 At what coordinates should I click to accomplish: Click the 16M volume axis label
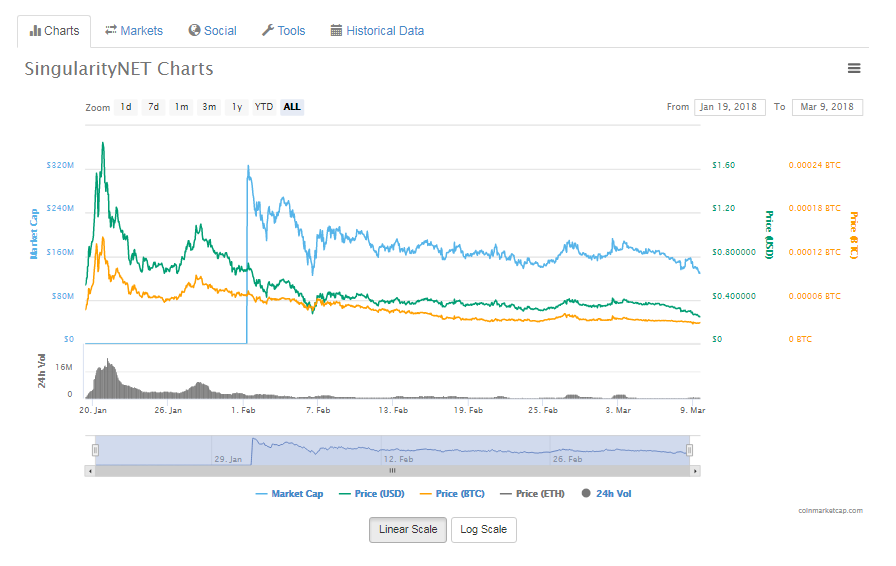[x=64, y=367]
